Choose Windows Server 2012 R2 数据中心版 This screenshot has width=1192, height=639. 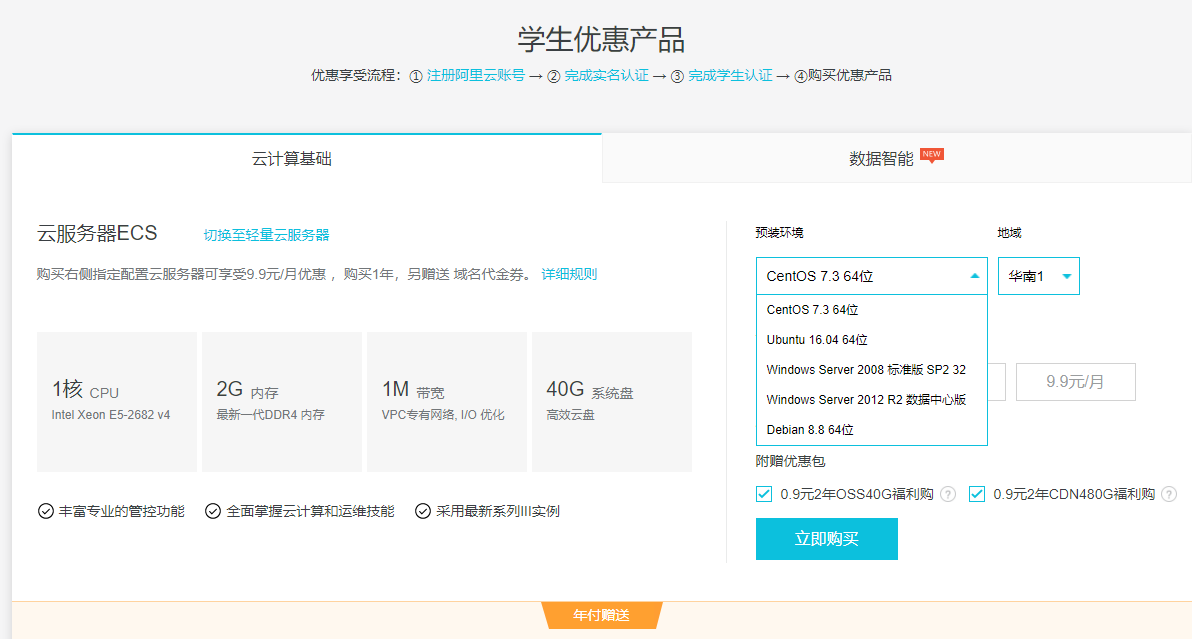(x=872, y=400)
